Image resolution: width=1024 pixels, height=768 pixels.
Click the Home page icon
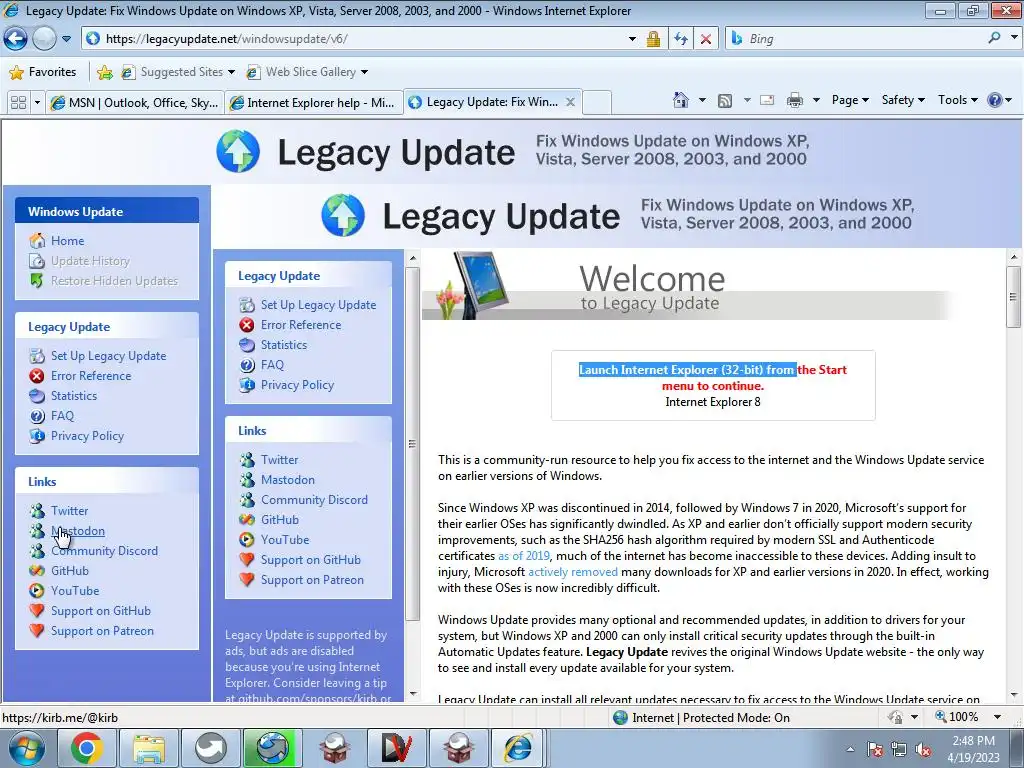click(680, 100)
